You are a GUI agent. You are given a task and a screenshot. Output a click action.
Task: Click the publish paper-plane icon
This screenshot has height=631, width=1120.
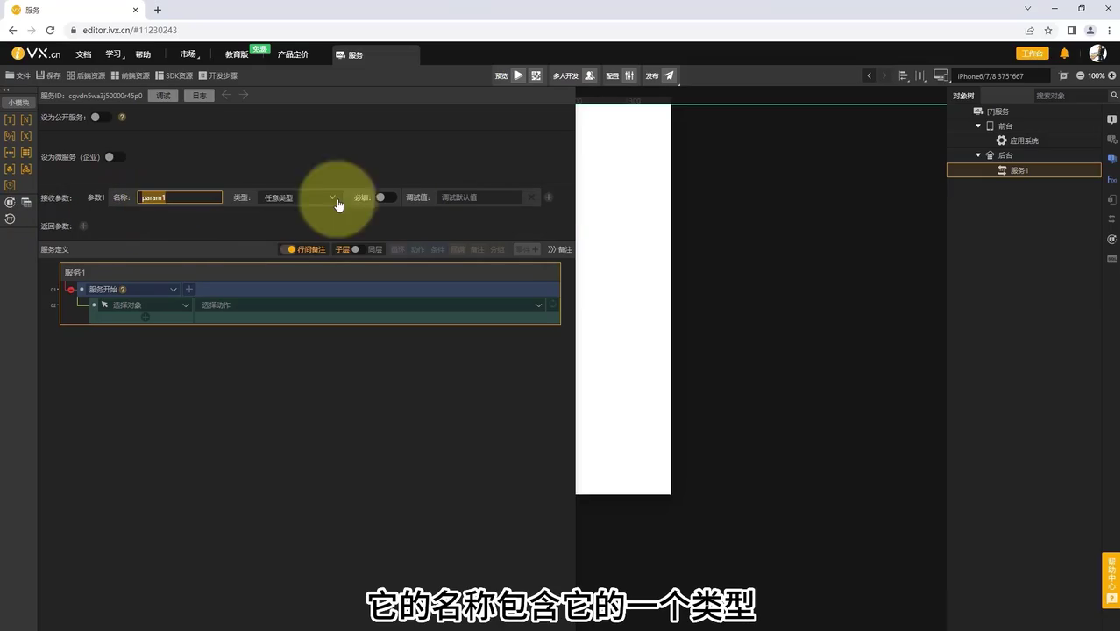click(x=669, y=75)
